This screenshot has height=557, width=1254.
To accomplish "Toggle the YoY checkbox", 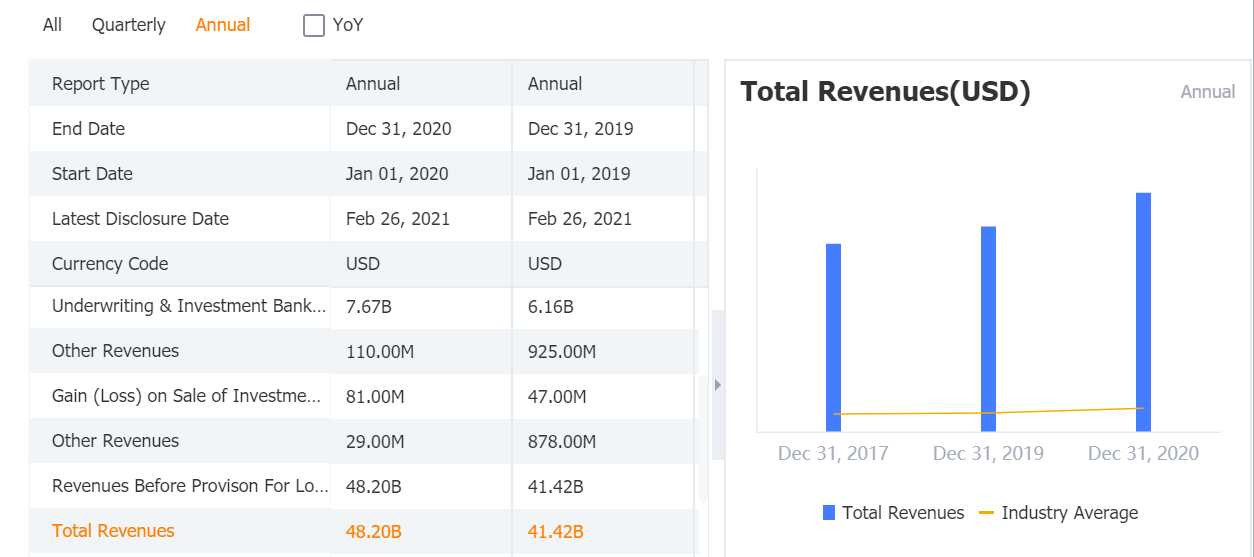I will (314, 25).
